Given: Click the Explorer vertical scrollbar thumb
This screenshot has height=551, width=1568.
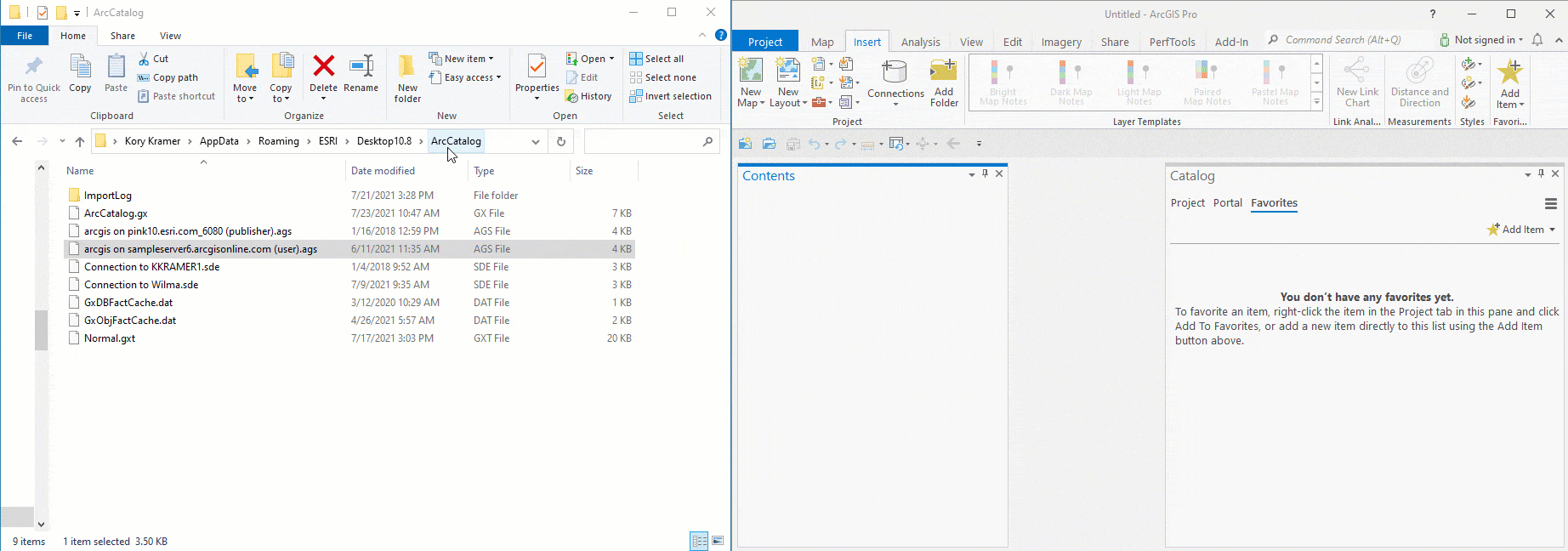Looking at the screenshot, I should point(41,331).
